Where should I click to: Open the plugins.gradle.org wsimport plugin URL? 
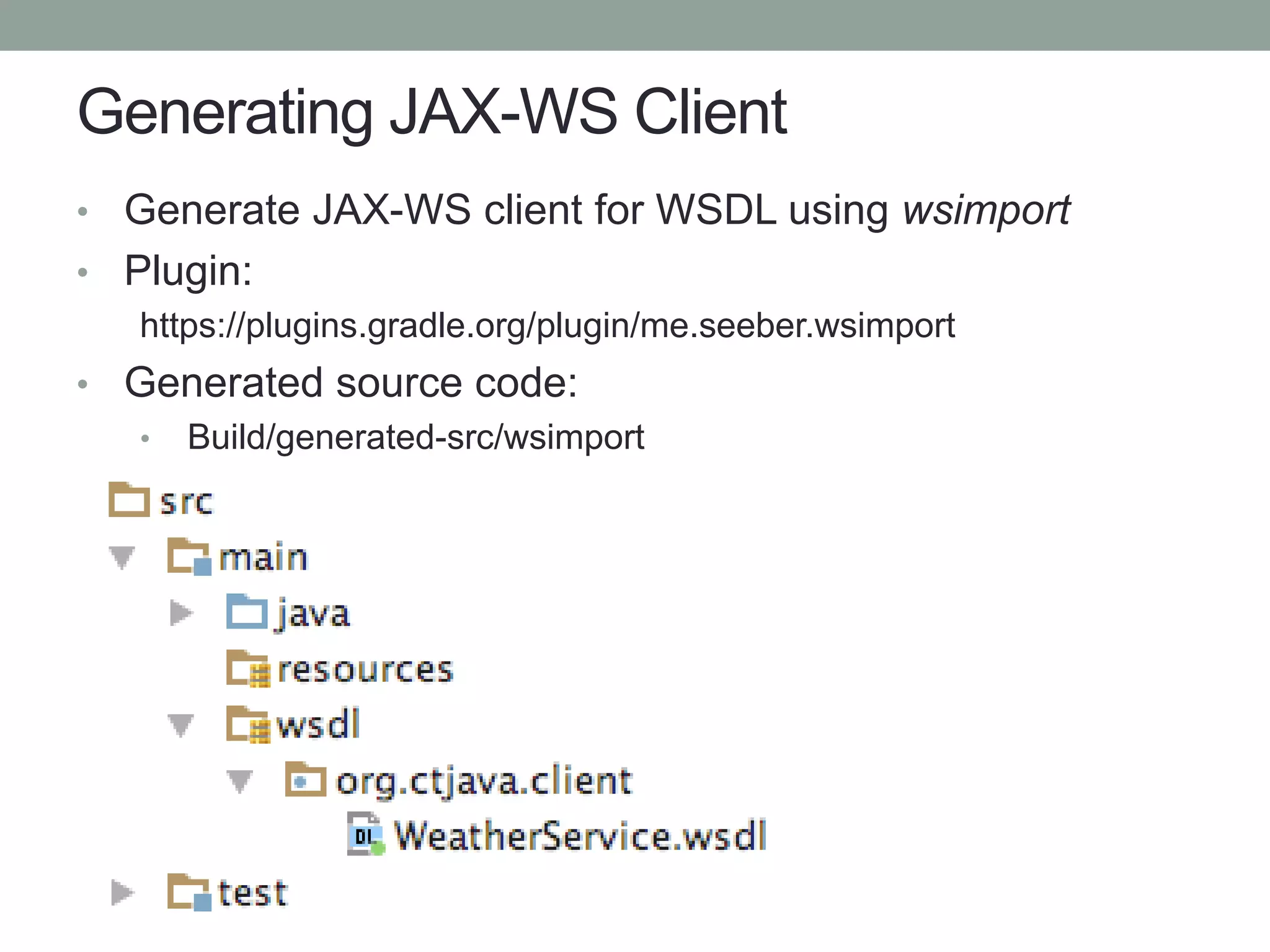548,325
